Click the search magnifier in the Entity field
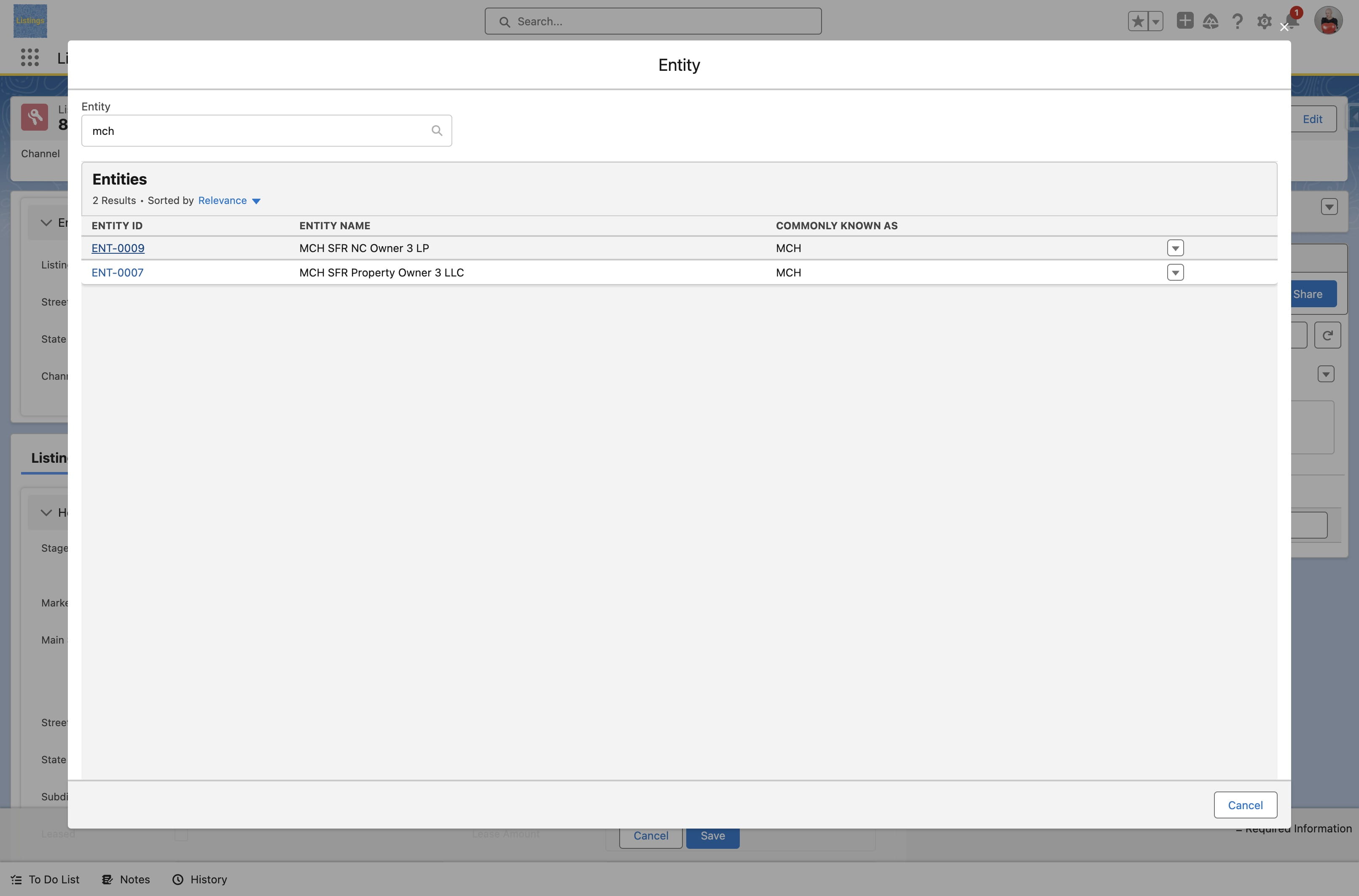1359x896 pixels. tap(437, 131)
